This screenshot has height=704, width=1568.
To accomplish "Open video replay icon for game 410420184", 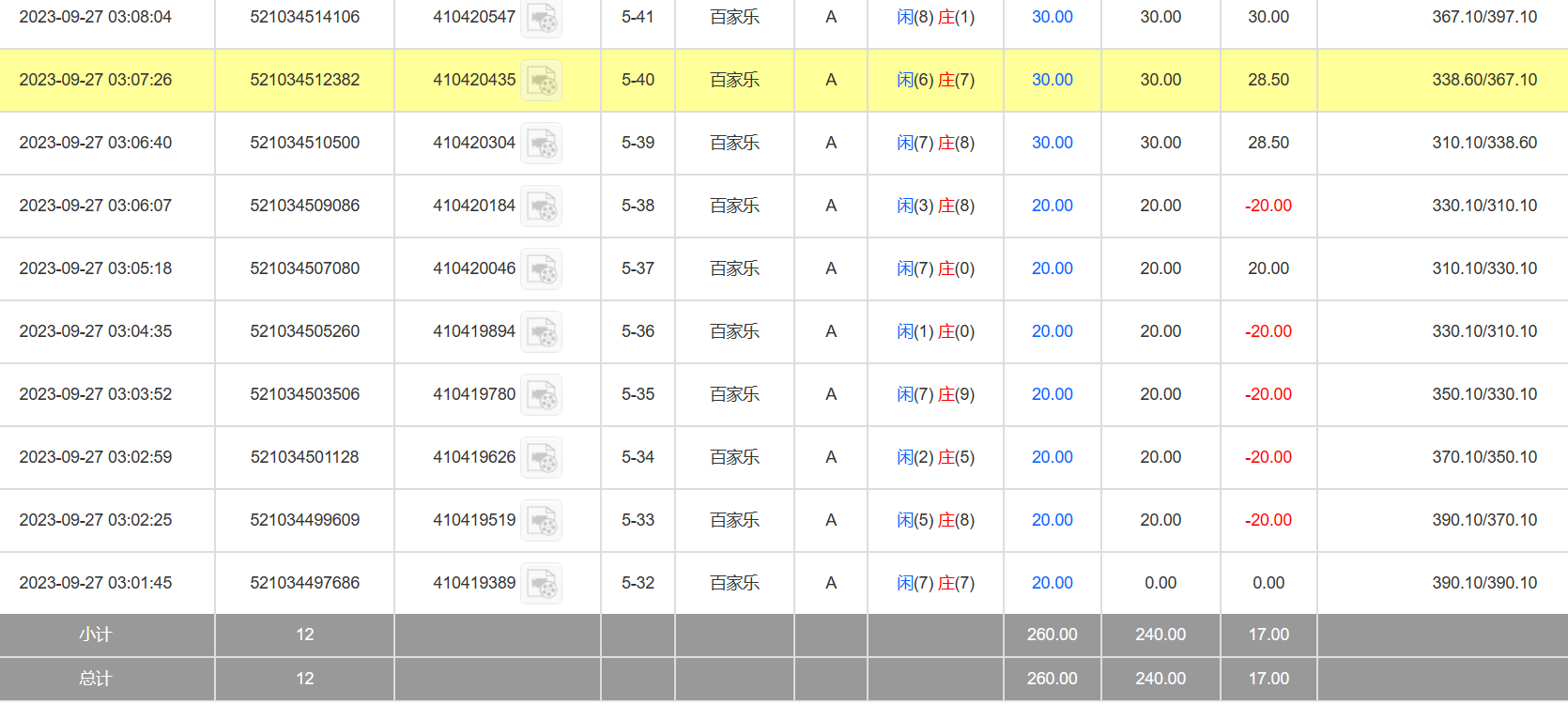I will [x=542, y=207].
